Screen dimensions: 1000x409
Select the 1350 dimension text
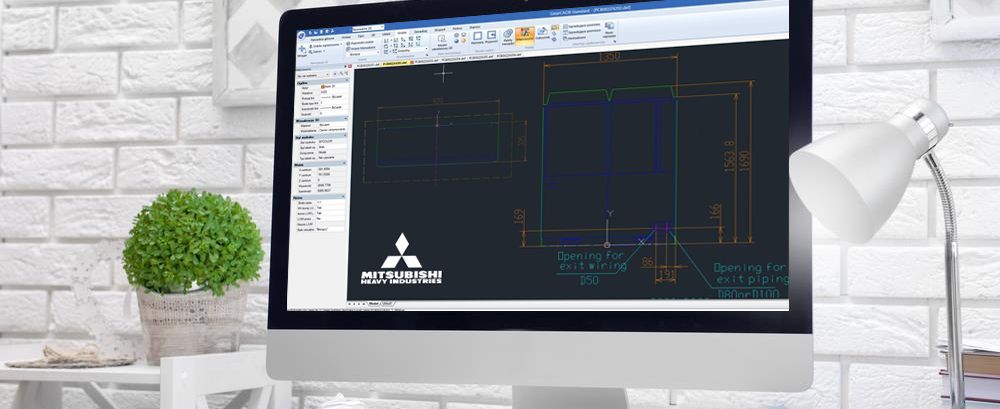pyautogui.click(x=608, y=58)
